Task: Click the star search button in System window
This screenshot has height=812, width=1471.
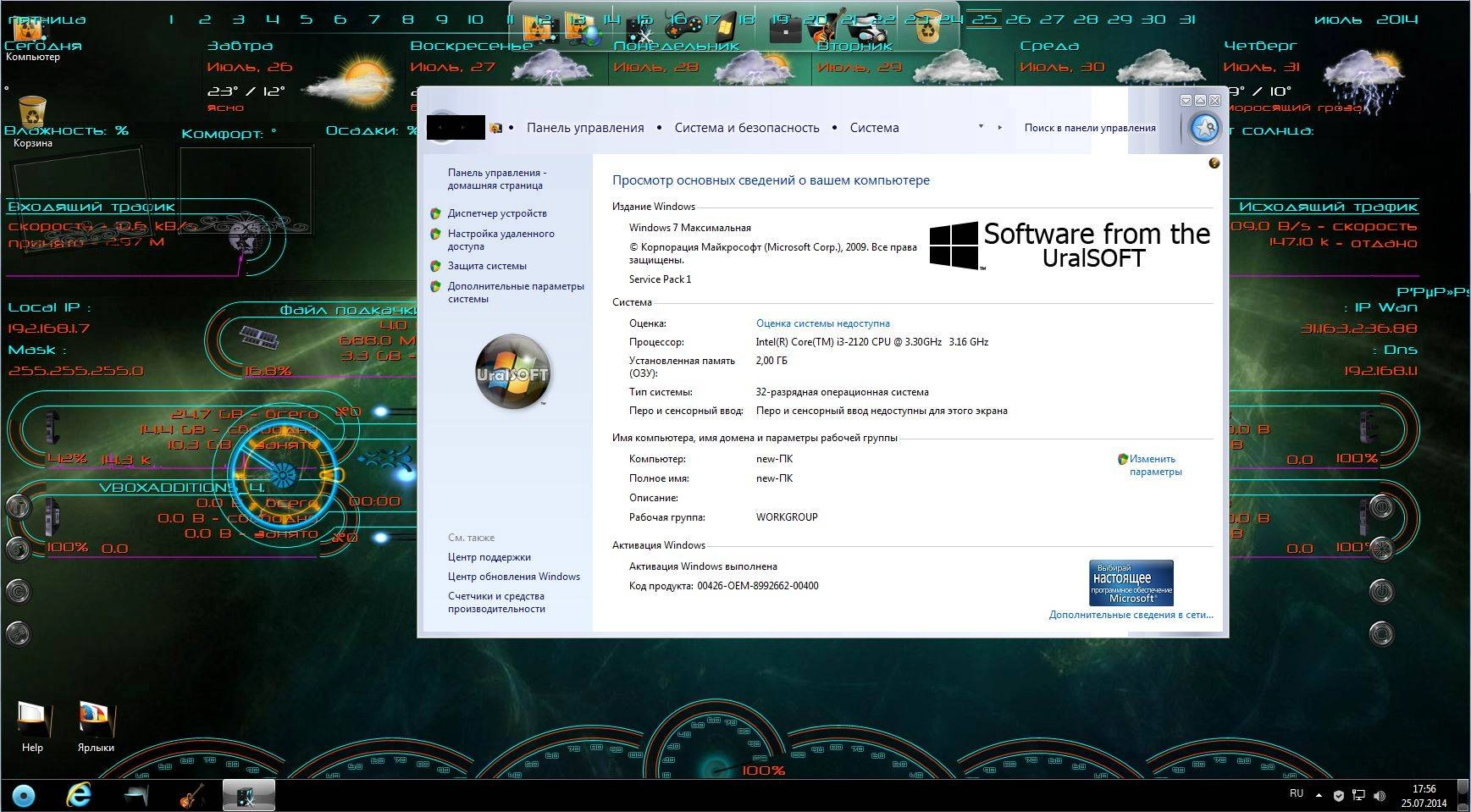Action: coord(1204,129)
